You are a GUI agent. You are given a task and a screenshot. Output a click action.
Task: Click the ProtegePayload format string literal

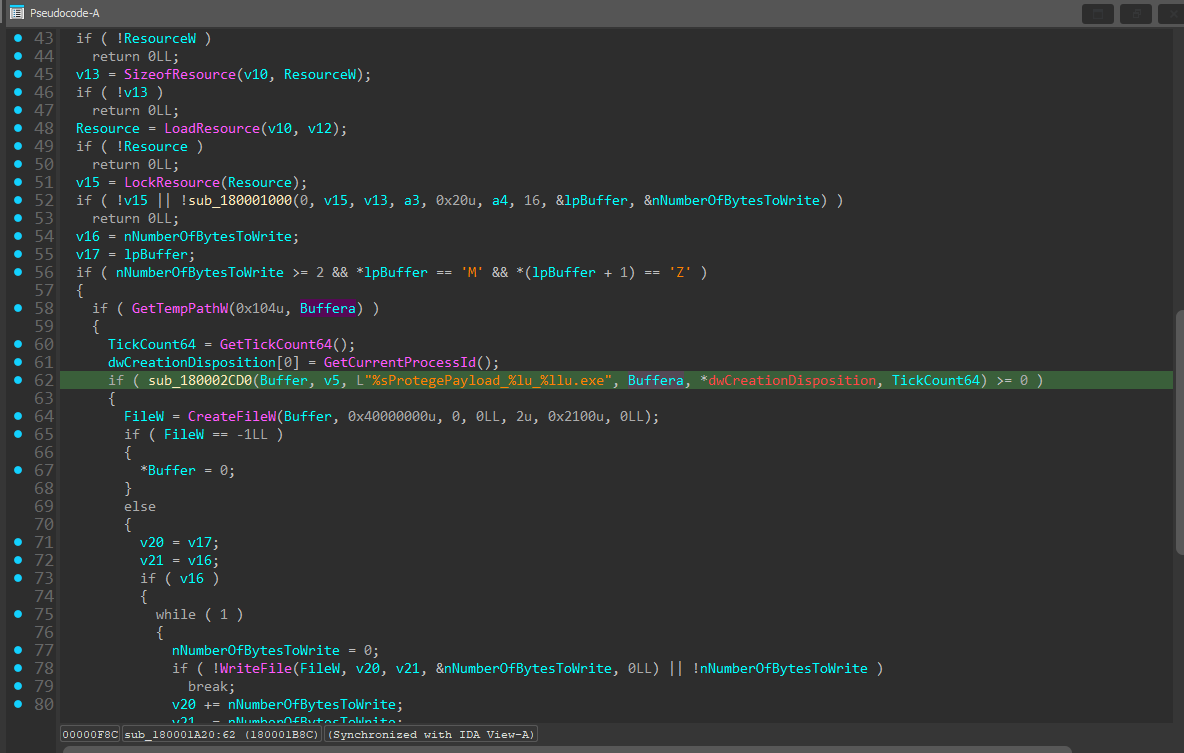pos(484,380)
